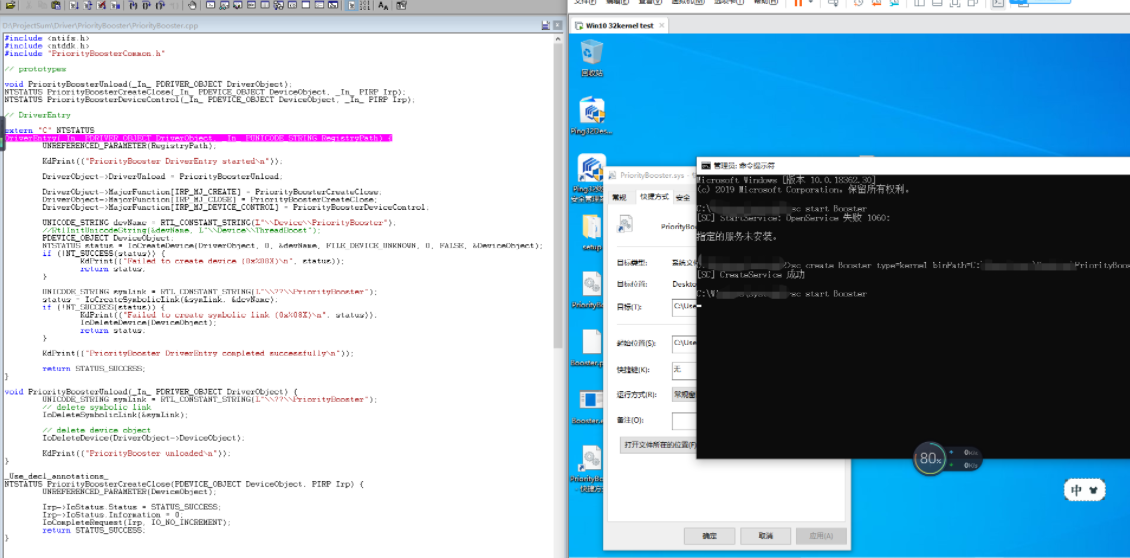Open the 查看 menu in VM window
This screenshot has height=558, width=1130.
[x=650, y=2]
